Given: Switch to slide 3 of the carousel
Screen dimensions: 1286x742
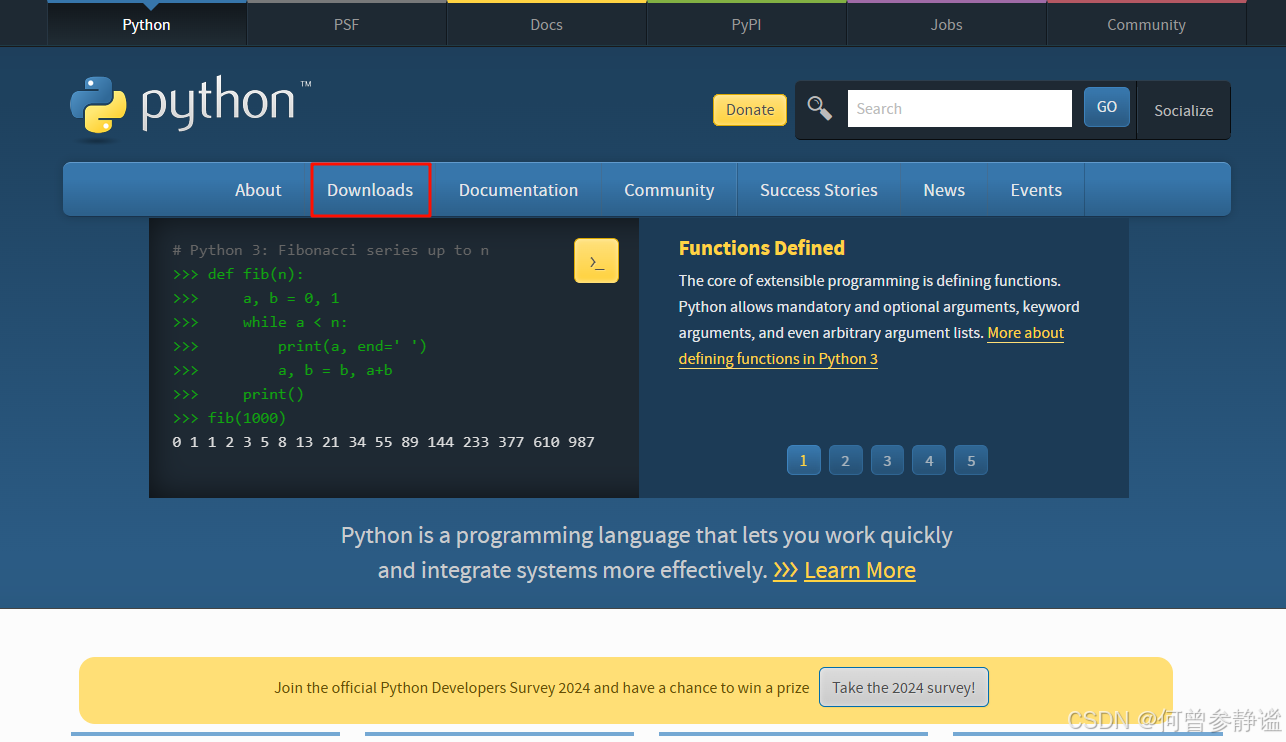Looking at the screenshot, I should (887, 461).
